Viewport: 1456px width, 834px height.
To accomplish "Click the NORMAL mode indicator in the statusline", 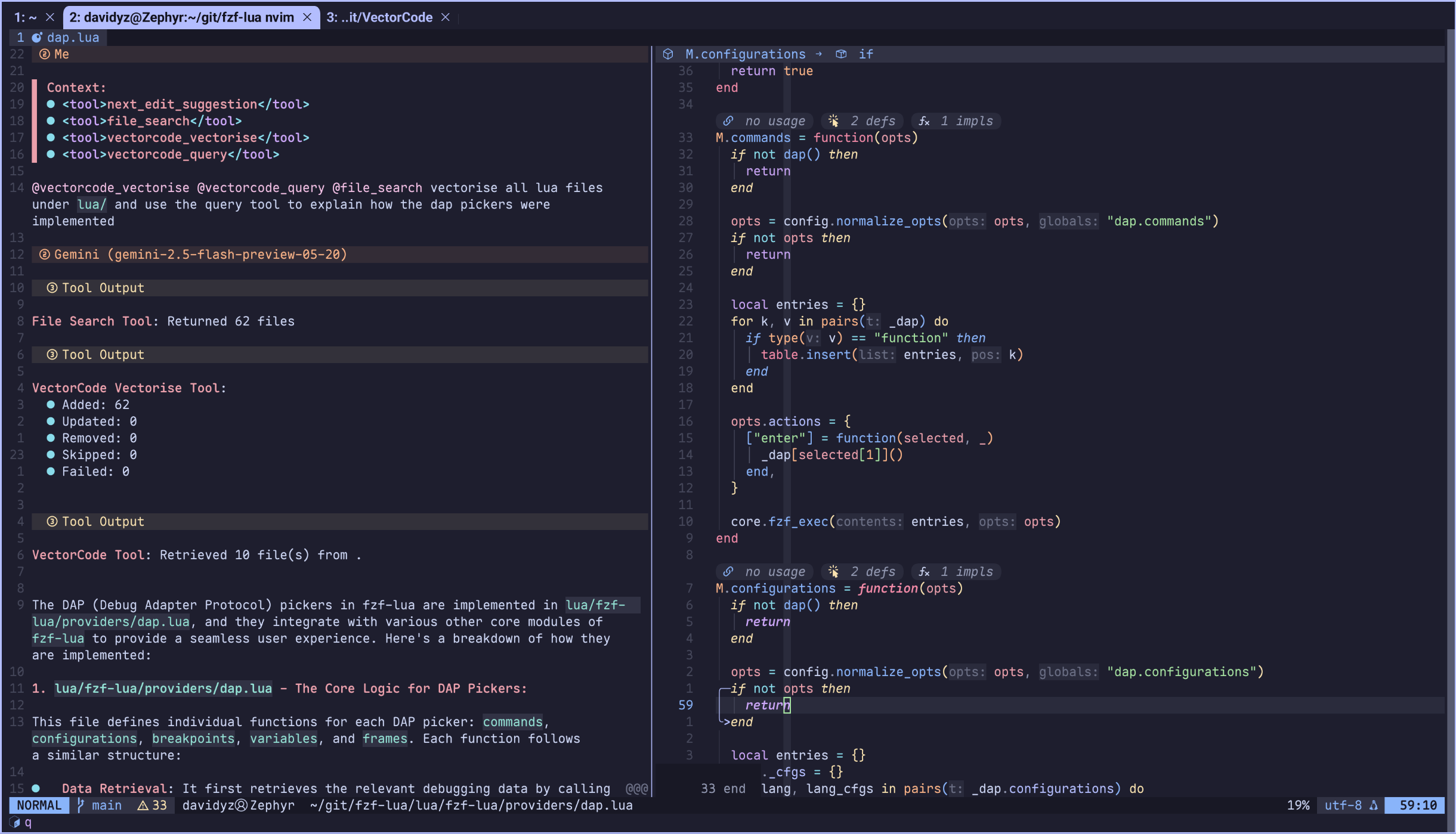I will (39, 805).
